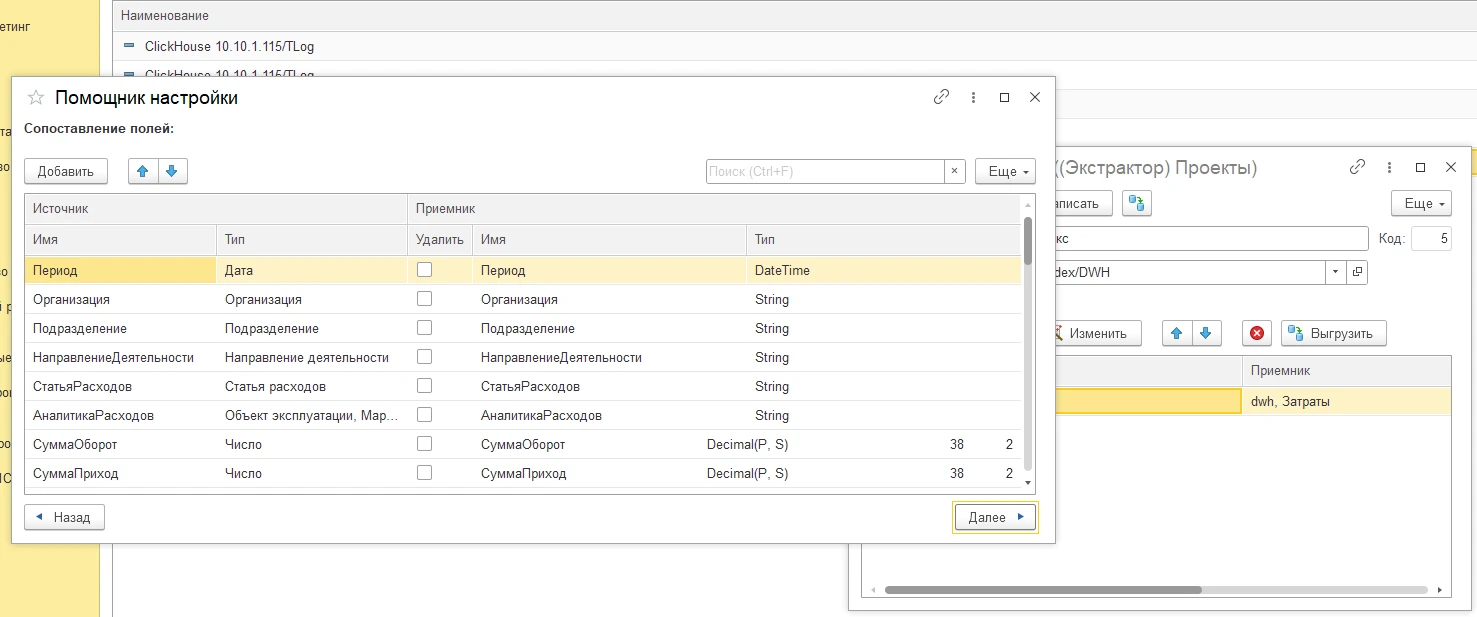Open the dropdown arrow of the DWH field
The image size is (1477, 617).
(x=1337, y=271)
